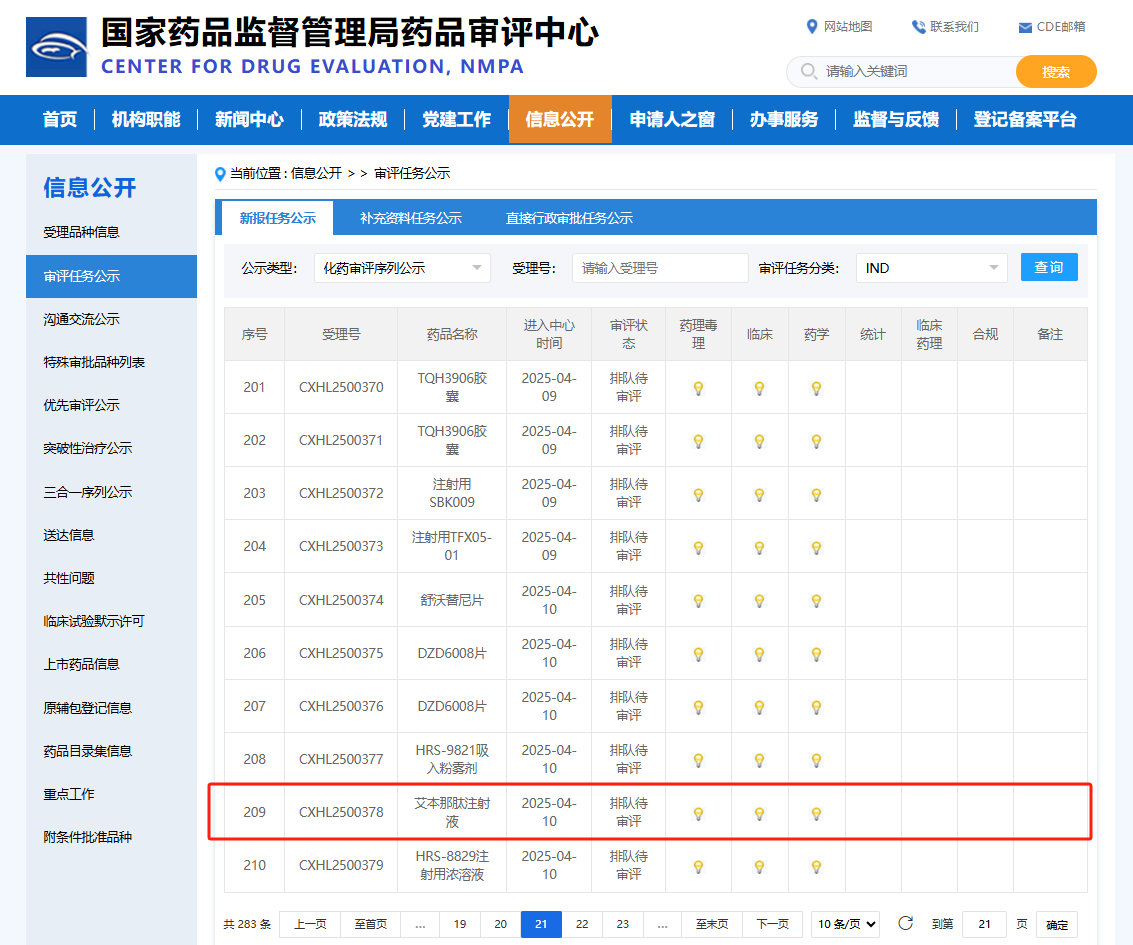Open 机构职能 navigation menu
Screen dimensions: 1133x945
[146, 119]
